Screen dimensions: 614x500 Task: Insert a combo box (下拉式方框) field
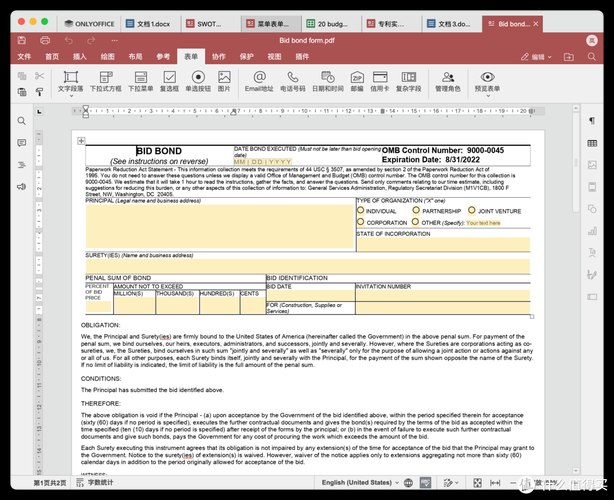pos(106,80)
